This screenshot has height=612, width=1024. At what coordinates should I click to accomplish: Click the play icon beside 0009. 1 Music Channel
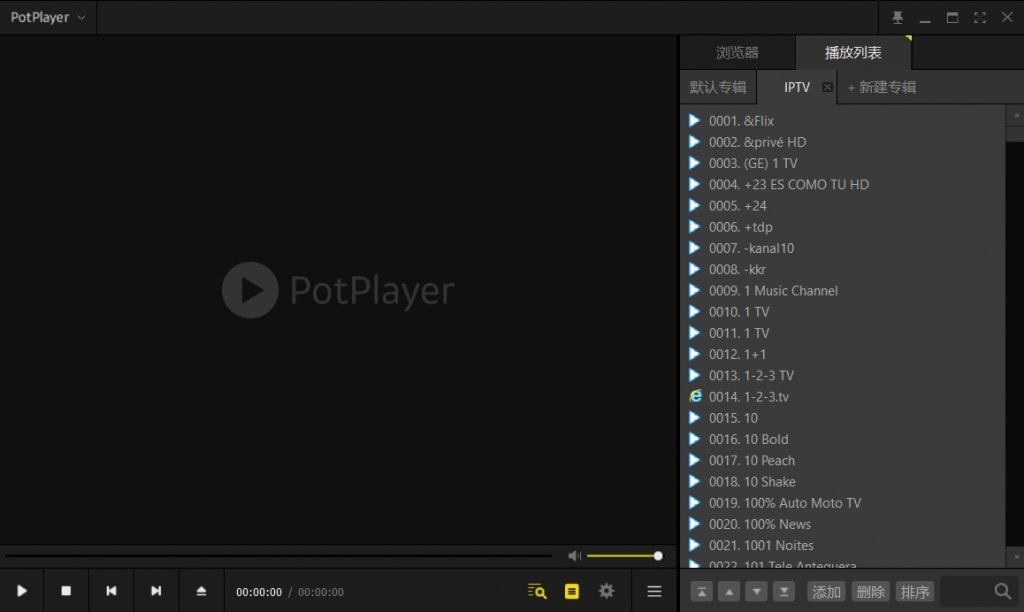pyautogui.click(x=694, y=290)
